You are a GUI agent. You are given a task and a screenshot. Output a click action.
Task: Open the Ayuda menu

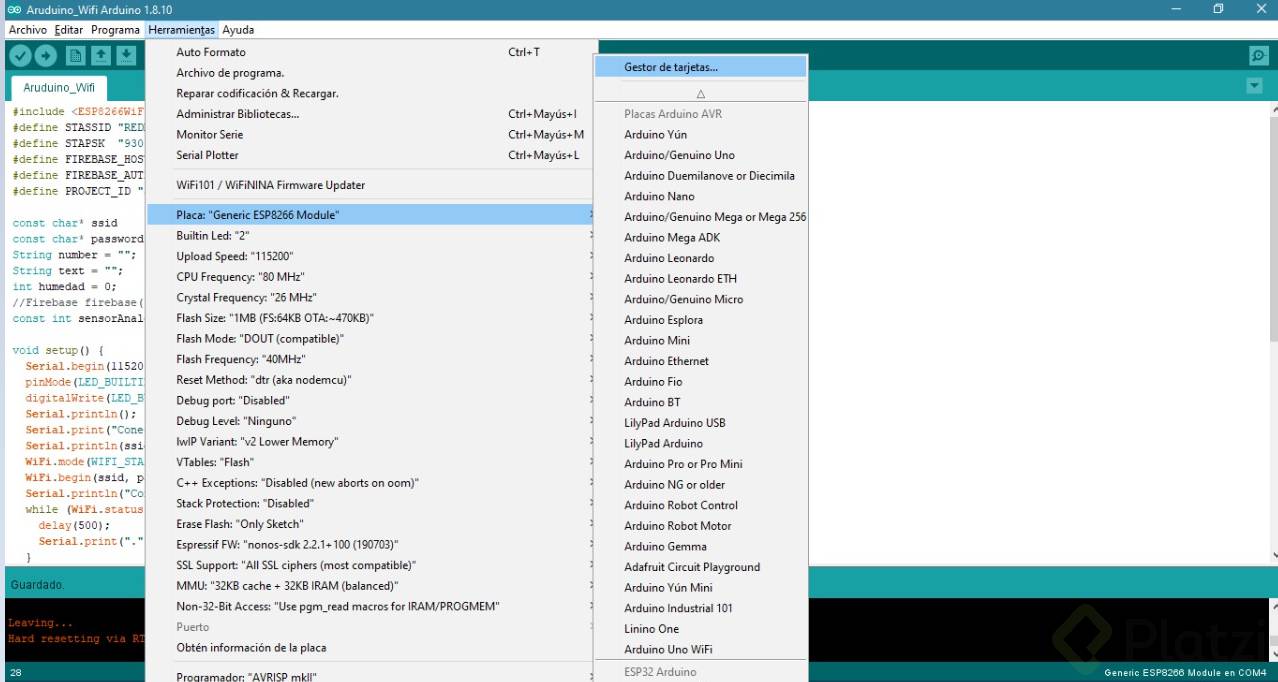pos(238,30)
